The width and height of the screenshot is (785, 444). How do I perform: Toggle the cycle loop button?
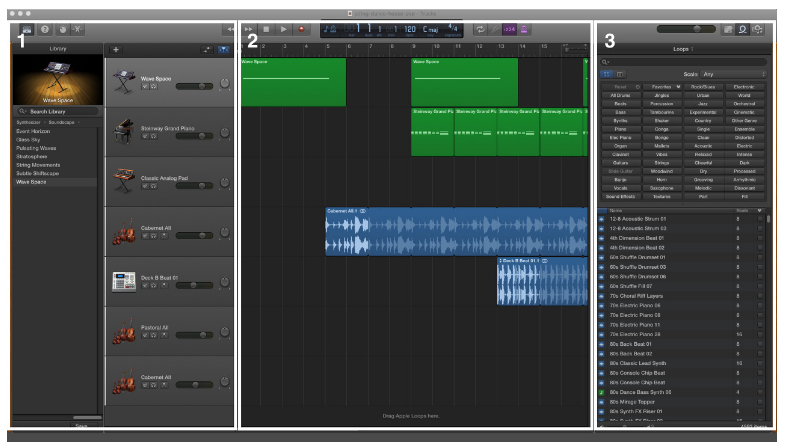click(x=480, y=30)
